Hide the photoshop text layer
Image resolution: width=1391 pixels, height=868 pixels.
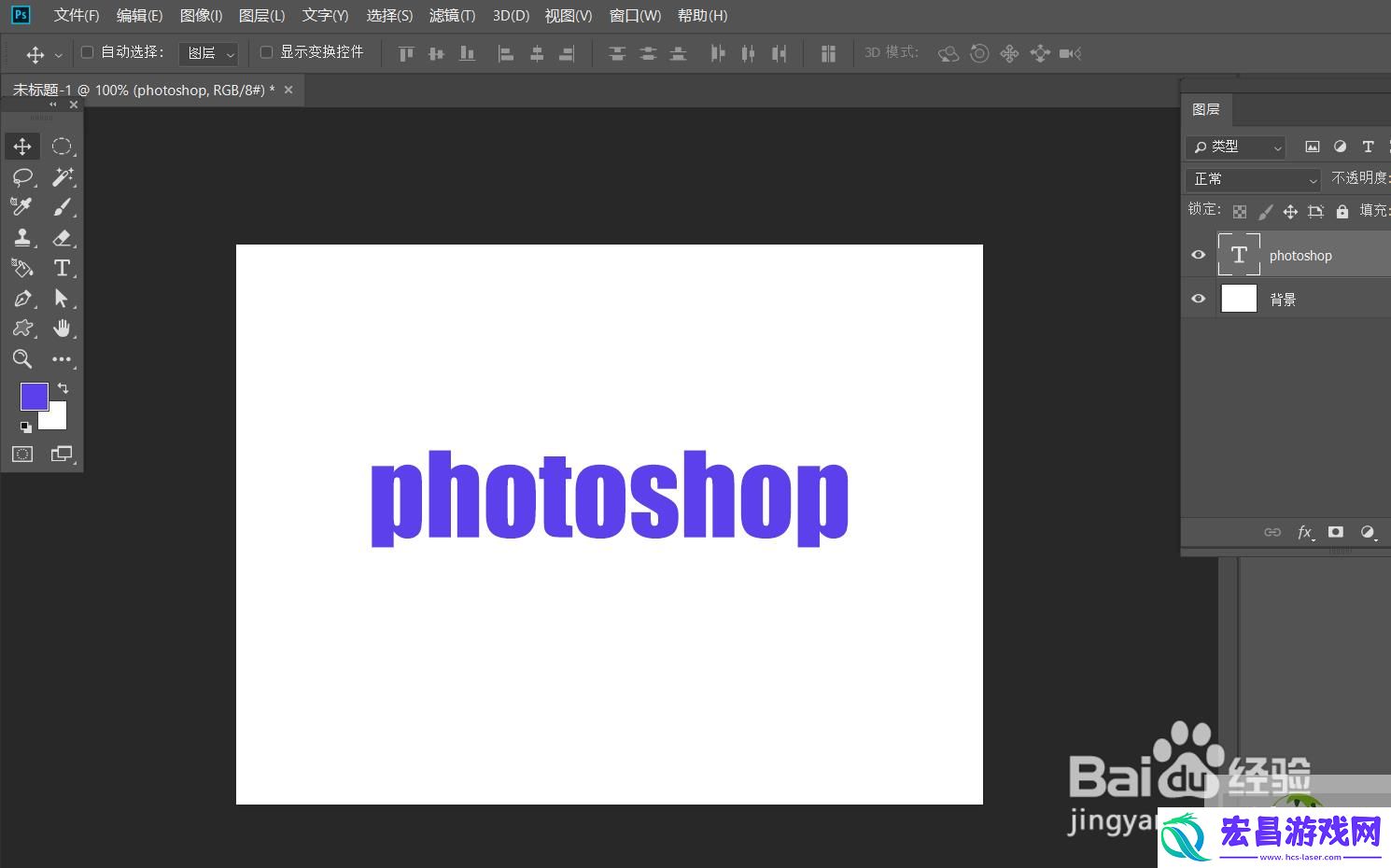(1199, 255)
